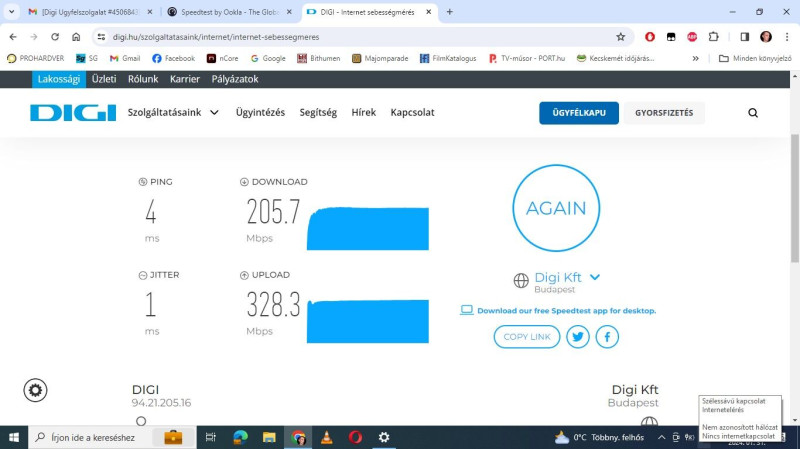Open VLC media player from taskbar
The height and width of the screenshot is (449, 800).
tap(327, 437)
